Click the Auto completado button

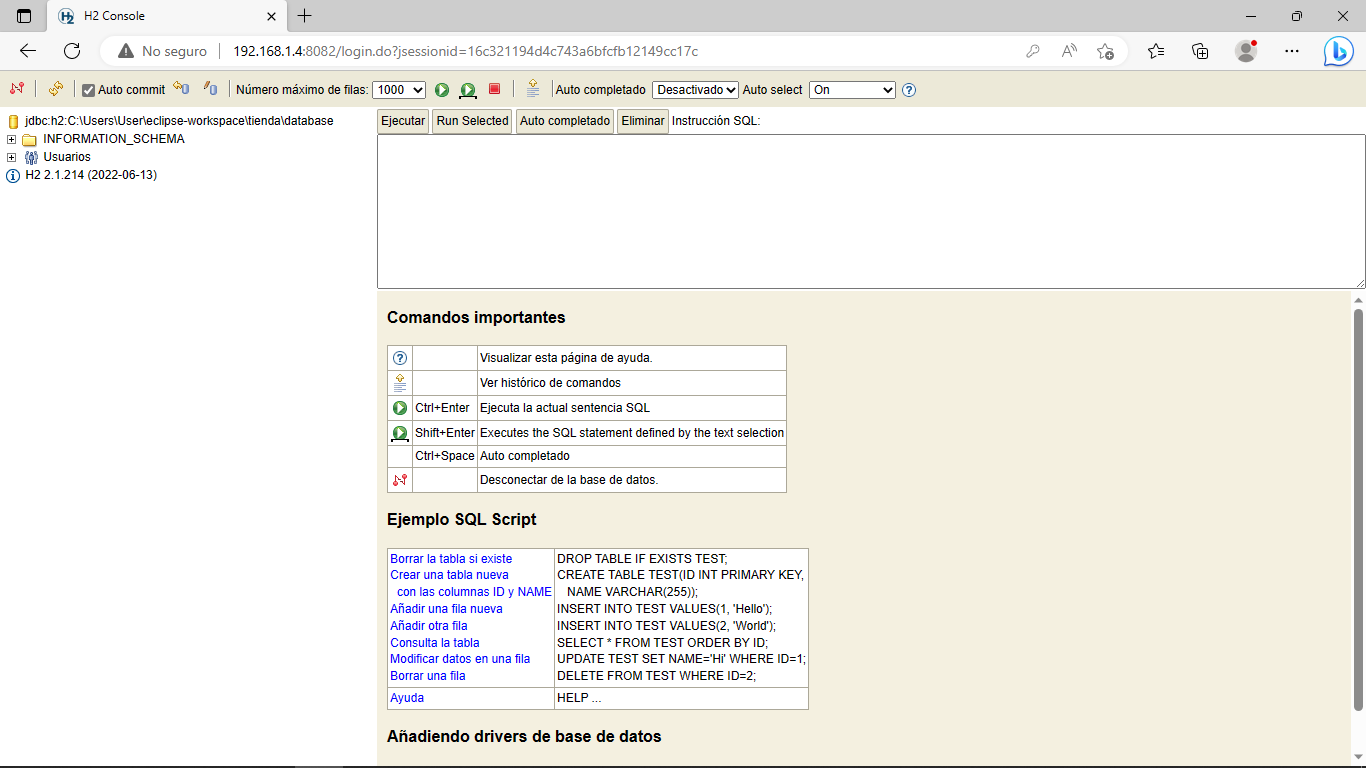[565, 121]
